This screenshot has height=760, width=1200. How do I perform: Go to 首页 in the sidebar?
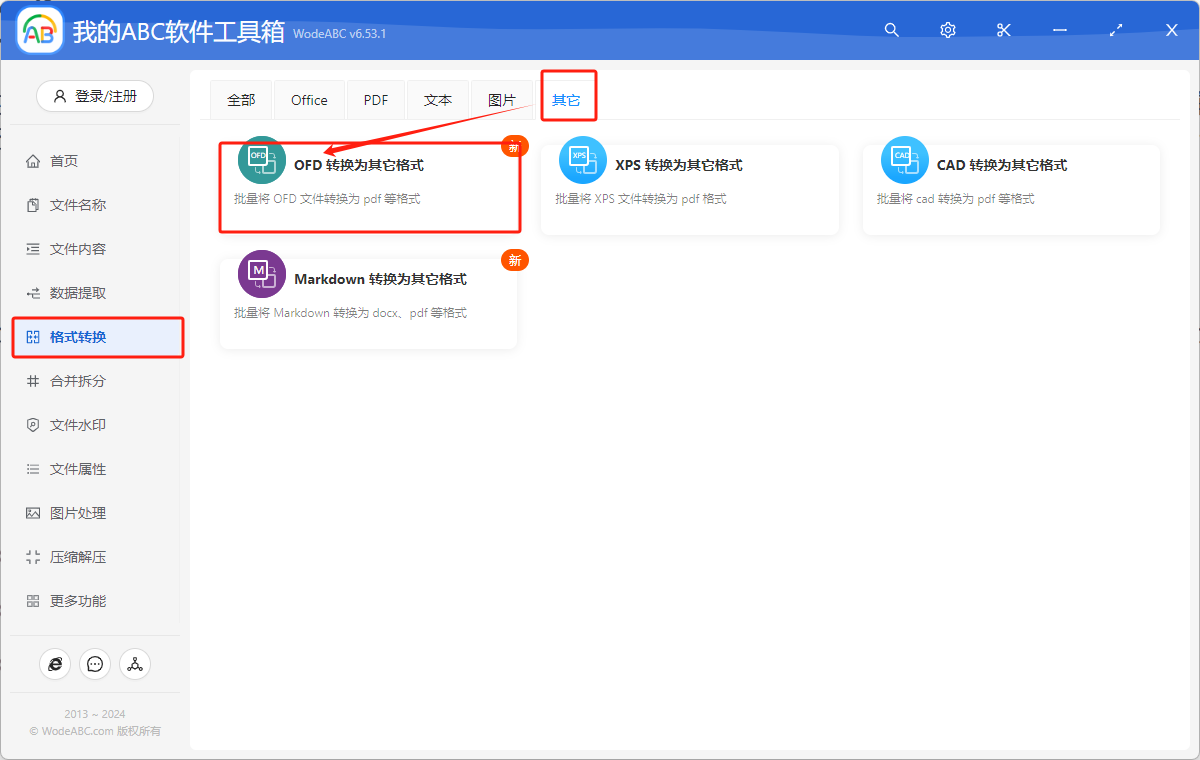pyautogui.click(x=64, y=161)
